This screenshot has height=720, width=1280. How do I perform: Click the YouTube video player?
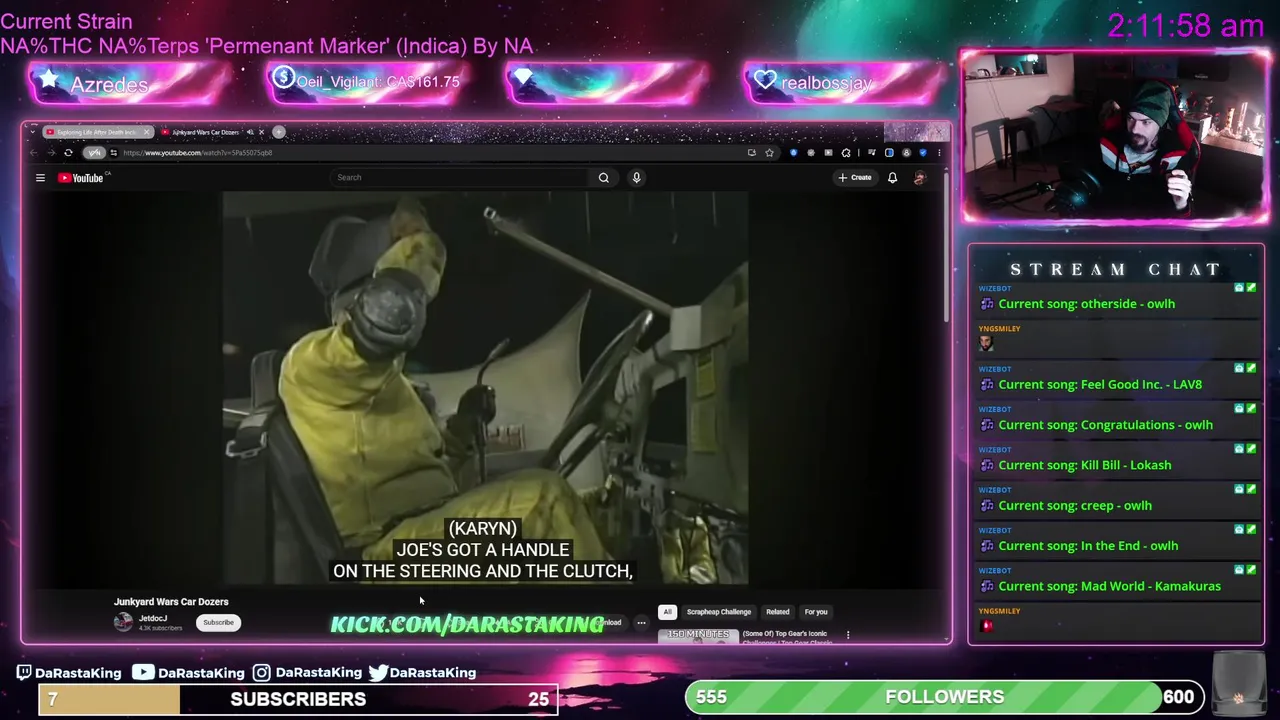(x=485, y=388)
